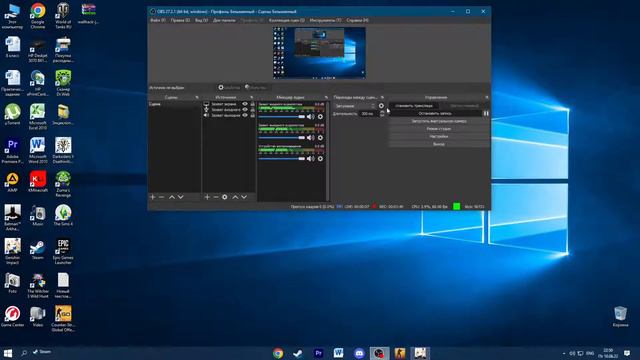Click the streaming button above Остановить запись

(414, 106)
